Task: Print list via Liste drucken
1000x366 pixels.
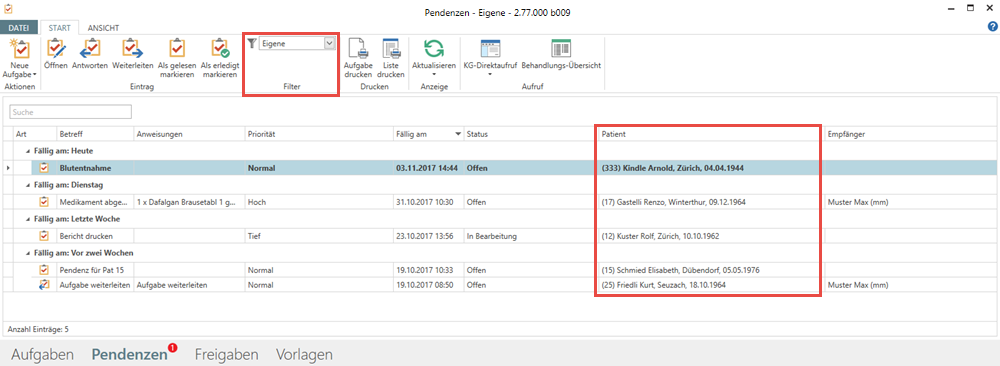Action: pos(390,58)
